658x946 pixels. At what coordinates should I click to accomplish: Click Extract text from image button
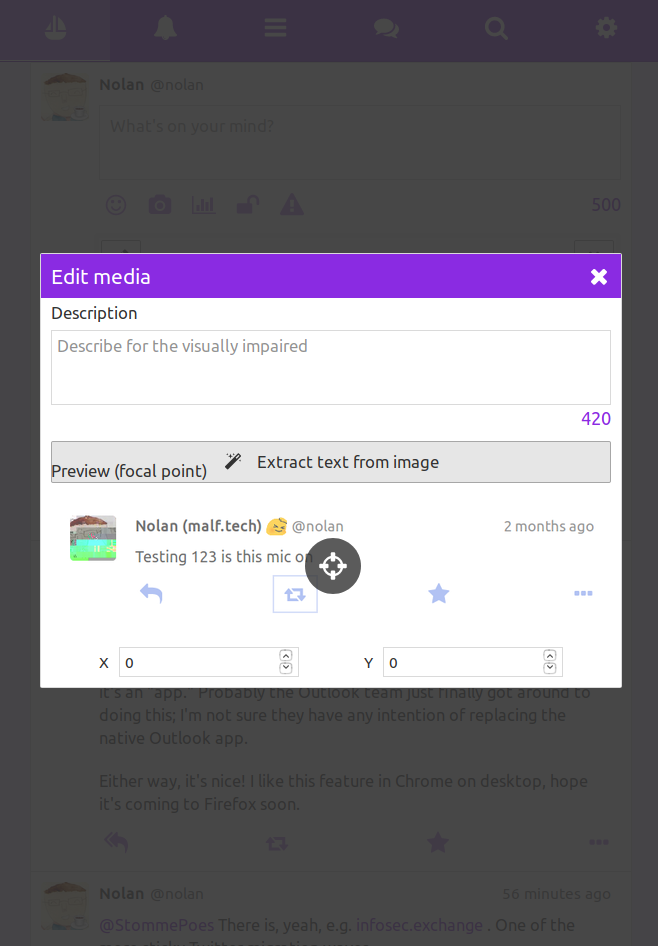point(331,462)
